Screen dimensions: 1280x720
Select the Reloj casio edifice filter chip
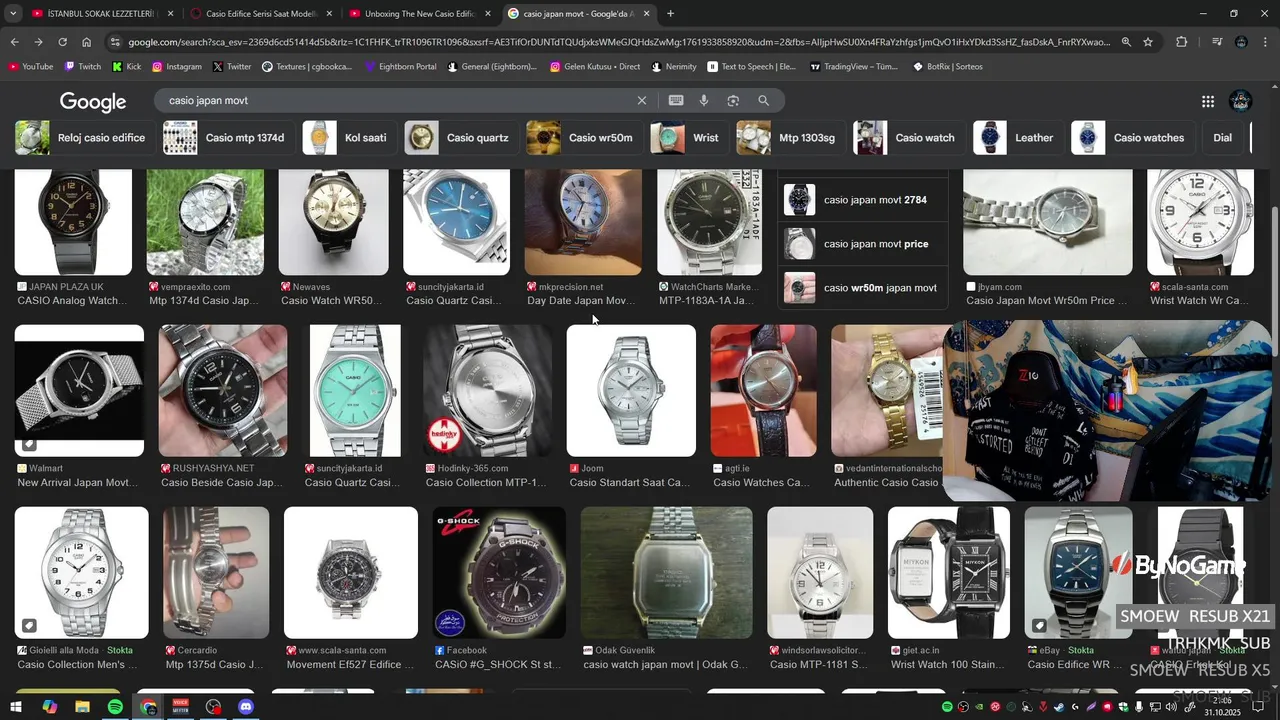point(83,138)
